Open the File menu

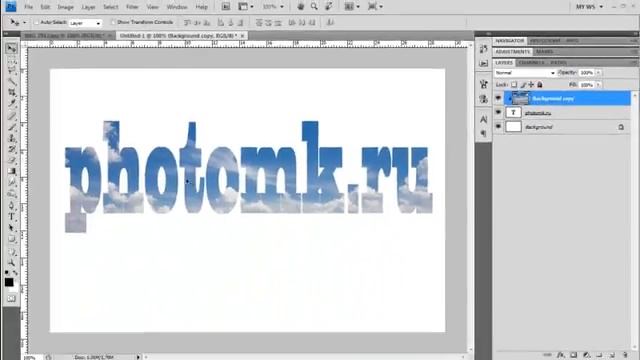[x=28, y=7]
